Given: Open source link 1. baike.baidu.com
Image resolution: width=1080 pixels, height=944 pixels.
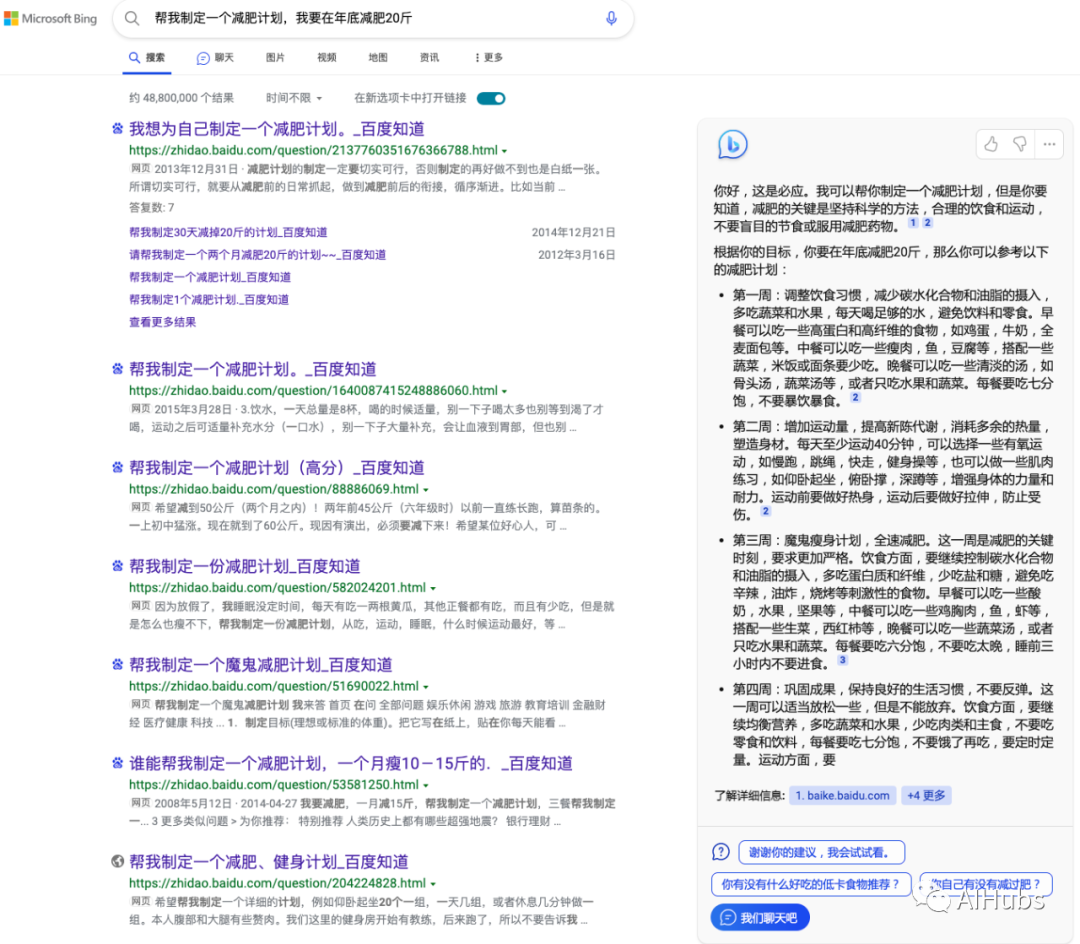Looking at the screenshot, I should (x=842, y=795).
